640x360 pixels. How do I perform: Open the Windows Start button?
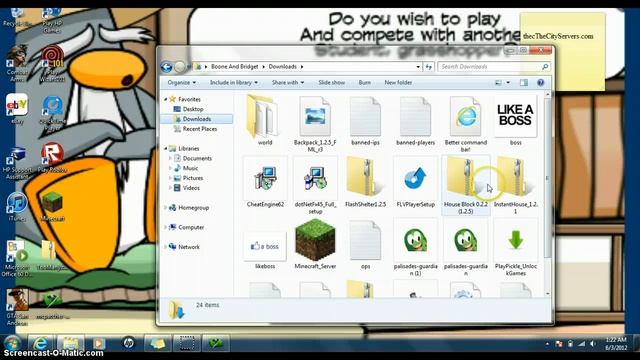[x=12, y=343]
